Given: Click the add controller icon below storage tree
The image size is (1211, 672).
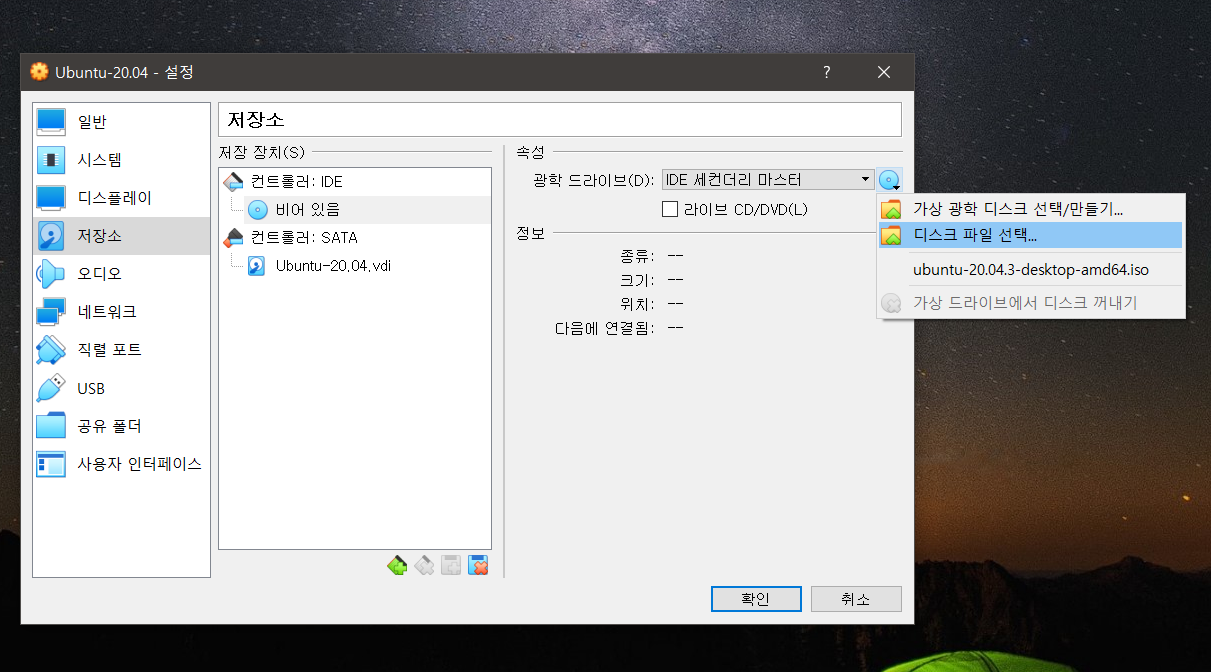Looking at the screenshot, I should [x=397, y=565].
